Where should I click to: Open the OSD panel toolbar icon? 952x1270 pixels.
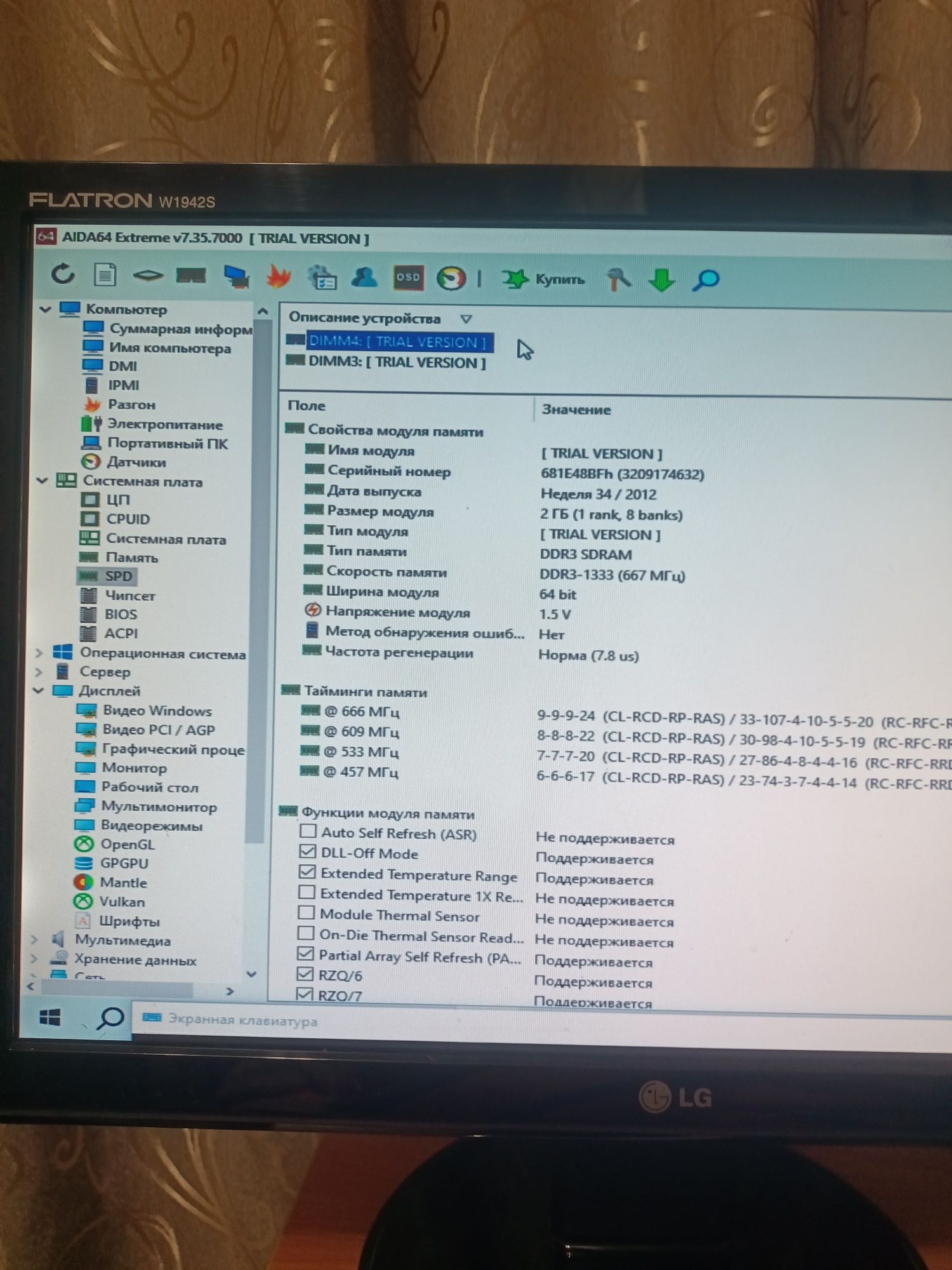(x=408, y=277)
